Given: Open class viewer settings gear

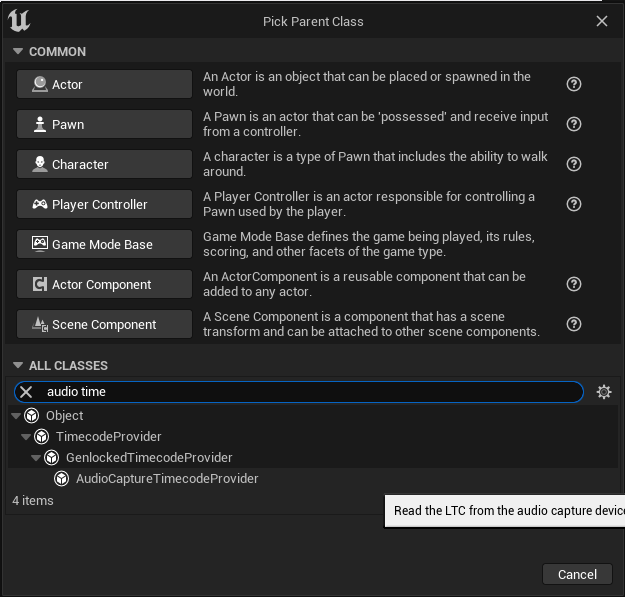Looking at the screenshot, I should click(604, 392).
